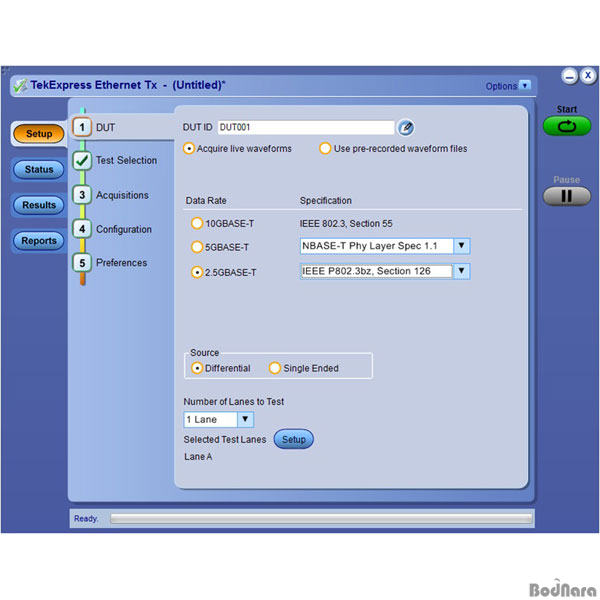This screenshot has width=600, height=600.
Task: Select Single Ended source
Action: point(275,368)
